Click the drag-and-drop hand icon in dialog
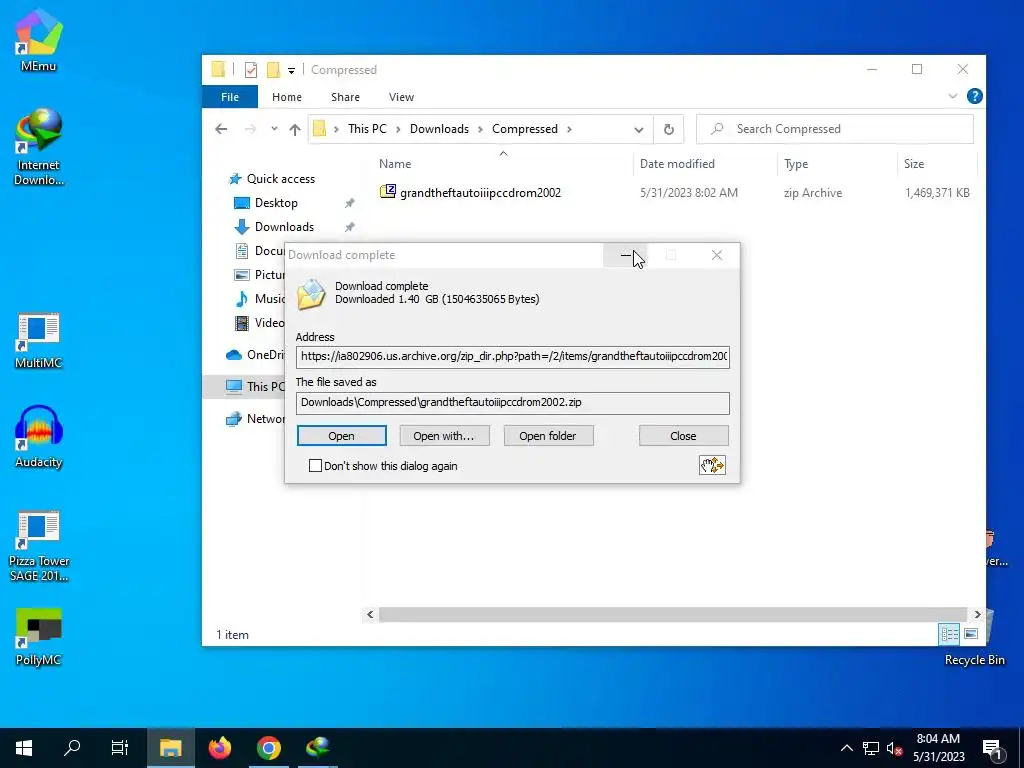 tap(712, 465)
